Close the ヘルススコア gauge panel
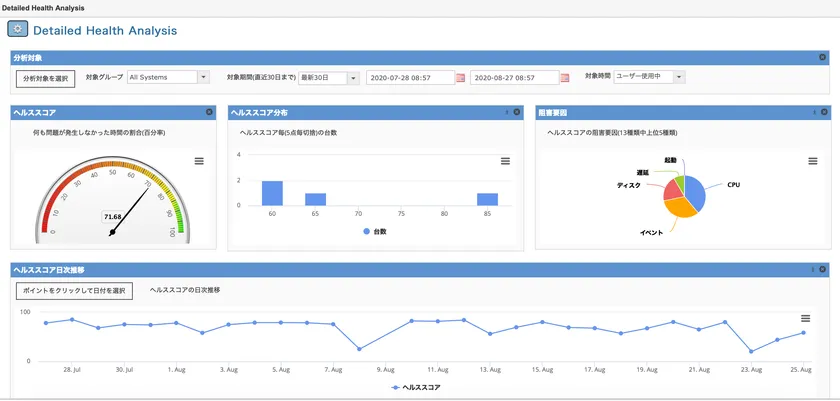 (x=209, y=112)
